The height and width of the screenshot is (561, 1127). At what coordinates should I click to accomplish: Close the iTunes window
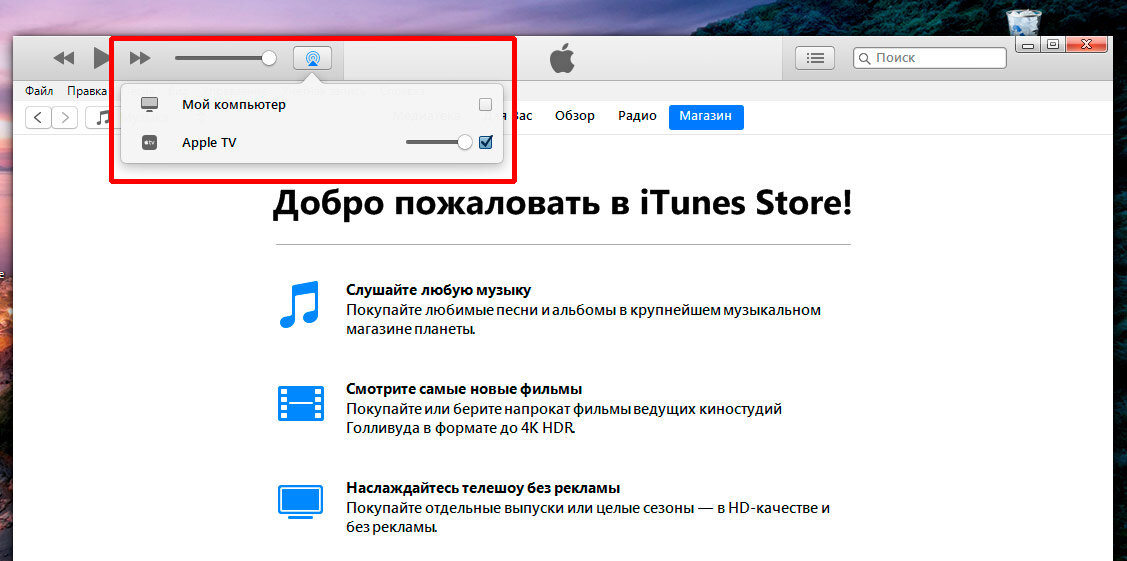tap(1089, 44)
